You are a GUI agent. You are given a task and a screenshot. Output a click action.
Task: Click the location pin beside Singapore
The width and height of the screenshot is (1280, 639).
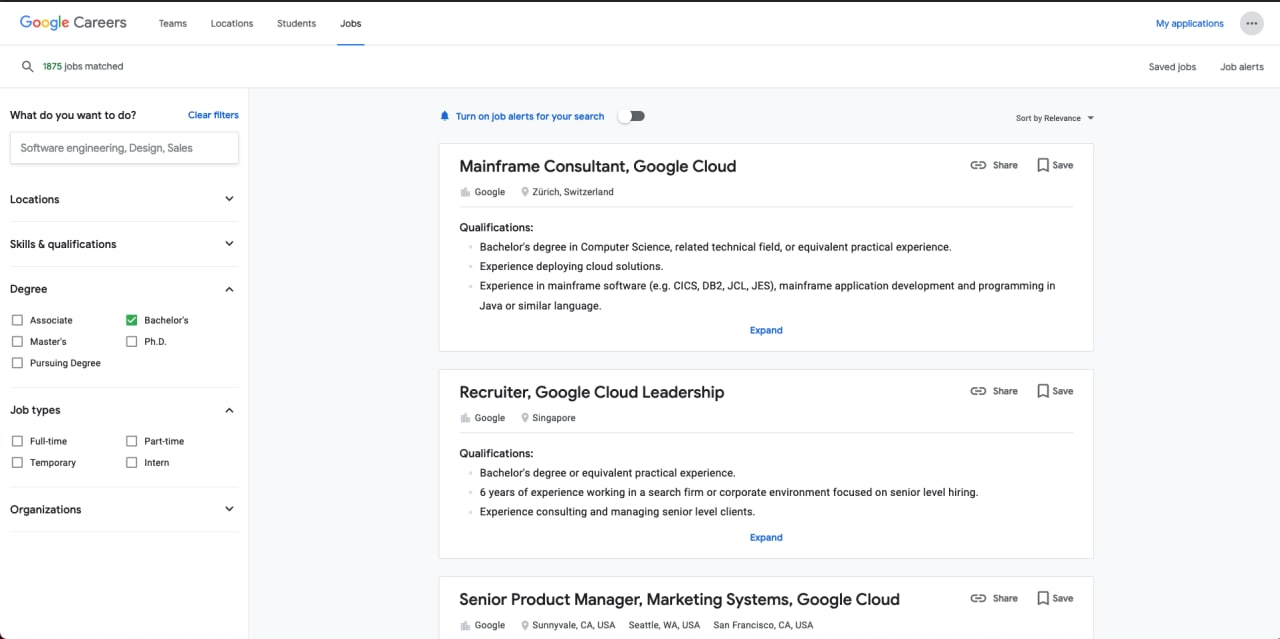click(x=525, y=418)
